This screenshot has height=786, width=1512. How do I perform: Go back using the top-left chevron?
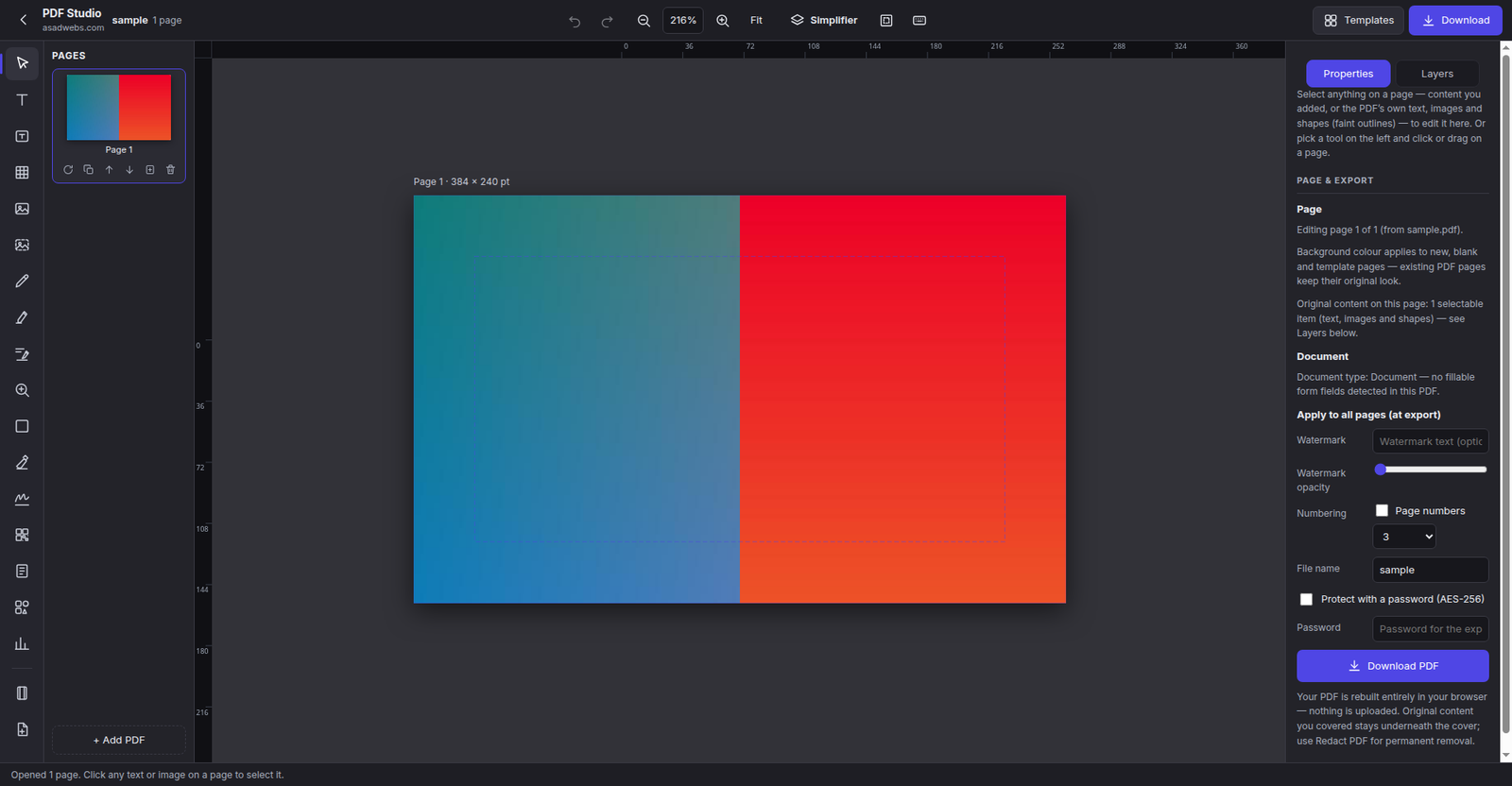(24, 20)
